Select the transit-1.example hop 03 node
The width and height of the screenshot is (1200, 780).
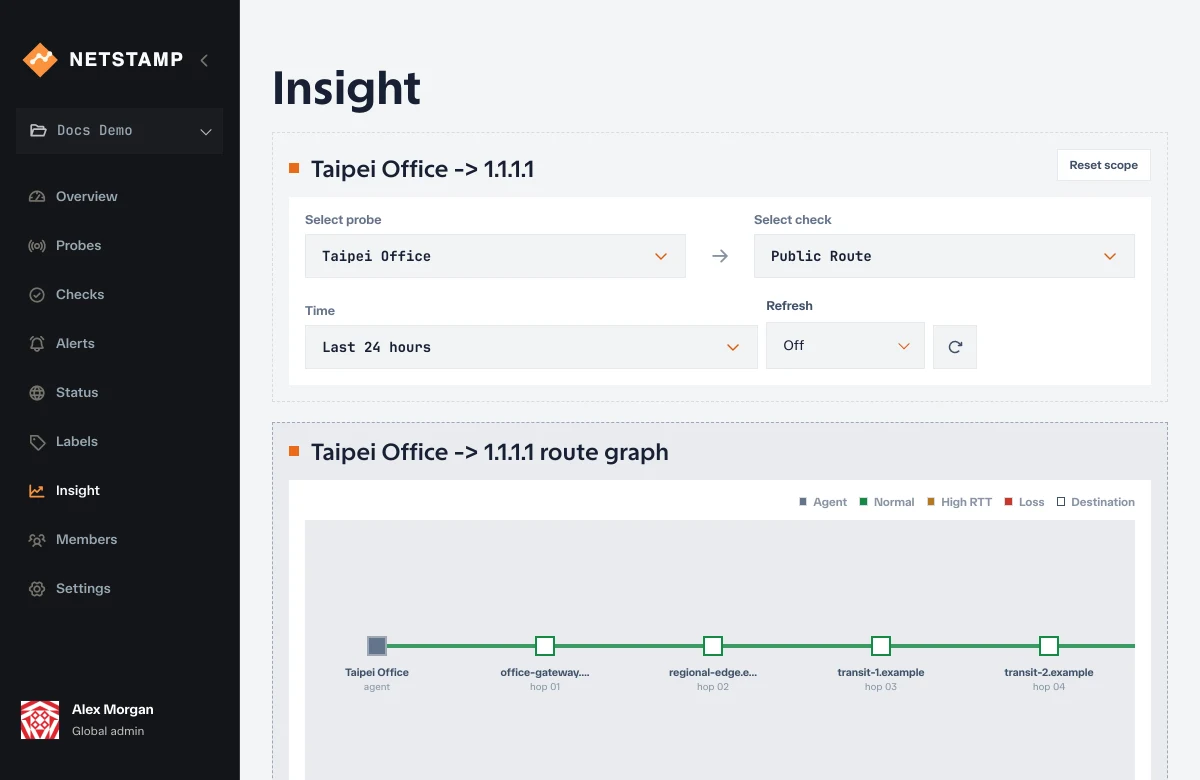click(x=881, y=646)
